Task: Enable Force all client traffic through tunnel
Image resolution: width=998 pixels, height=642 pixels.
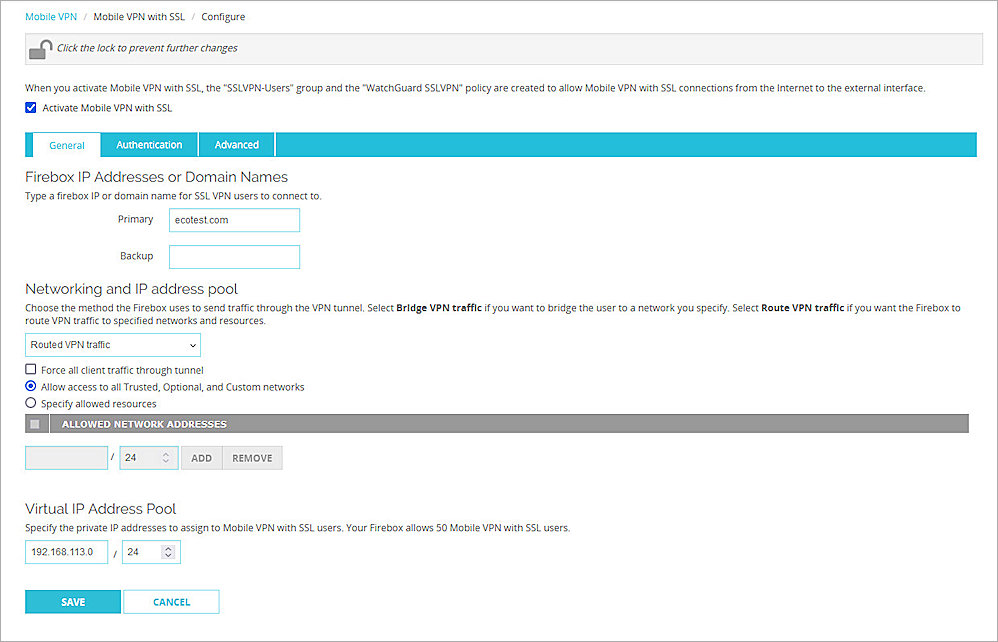Action: (30, 369)
